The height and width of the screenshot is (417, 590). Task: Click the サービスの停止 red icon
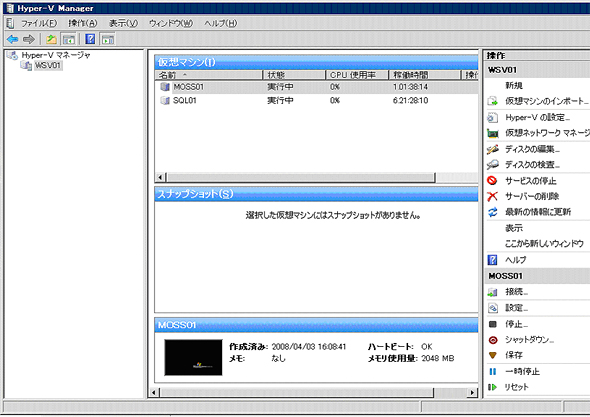492,181
